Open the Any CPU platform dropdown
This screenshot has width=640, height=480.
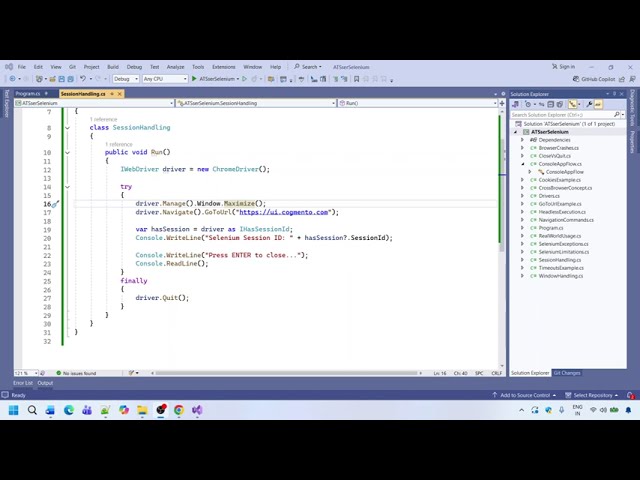pyautogui.click(x=165, y=79)
